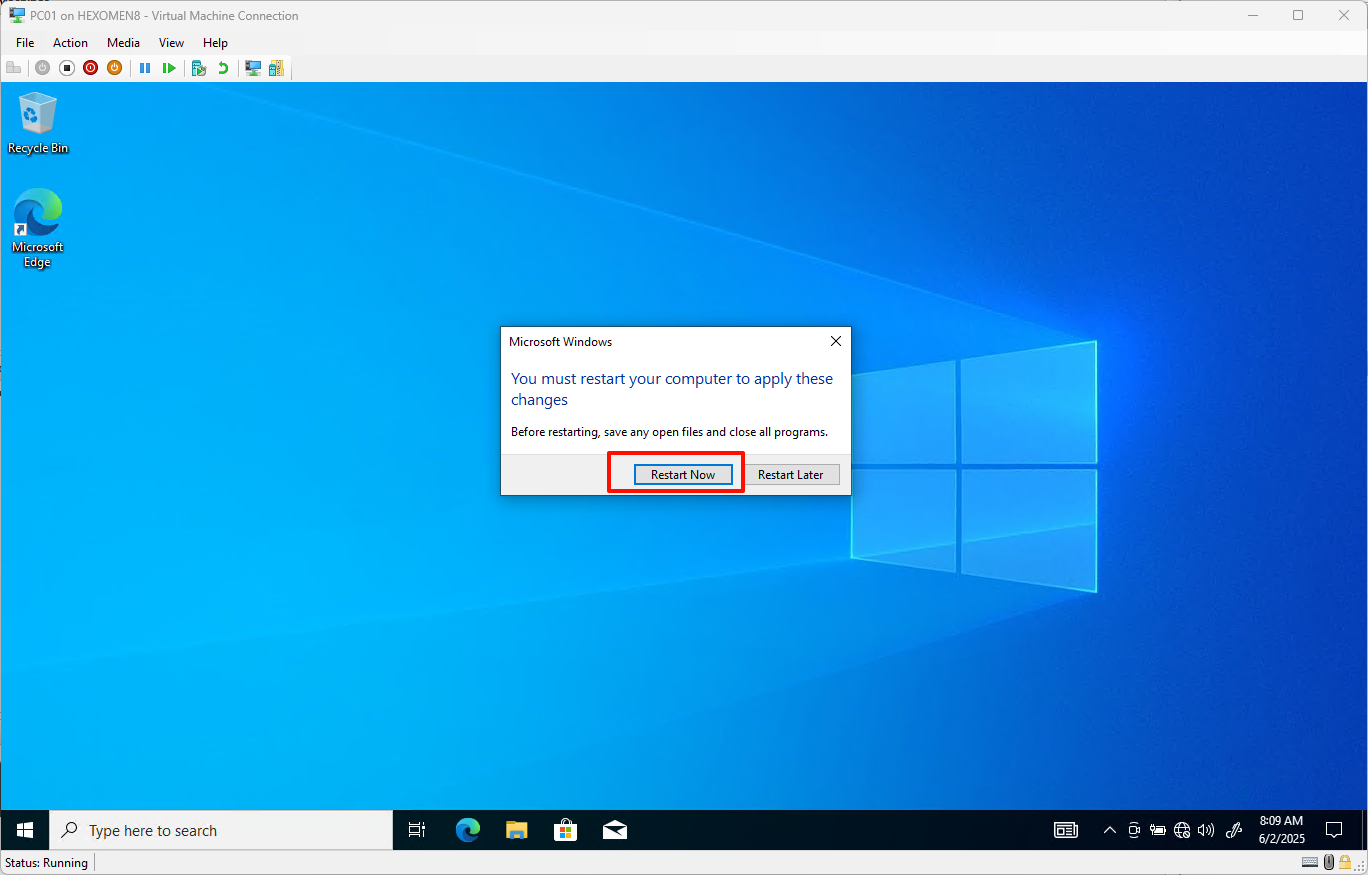Open News and interests taskbar icon
The image size is (1368, 875).
(x=1066, y=830)
